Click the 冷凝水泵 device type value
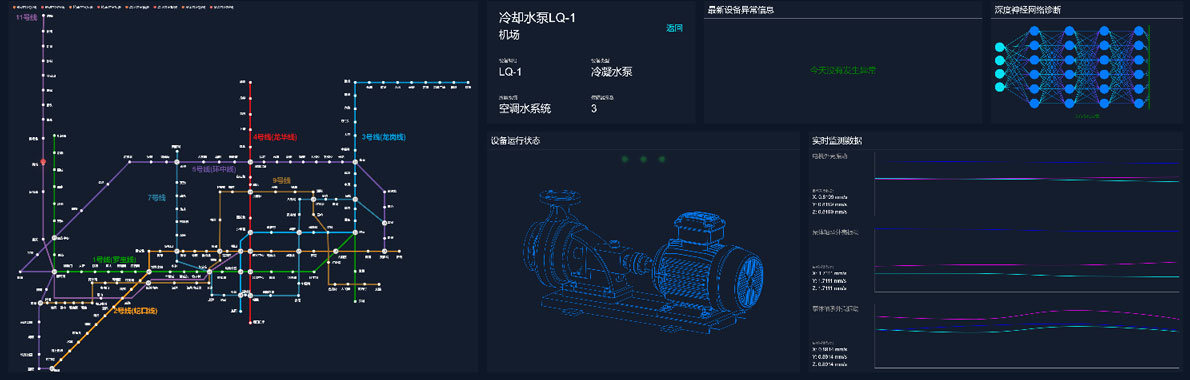Viewport: 1190px width, 380px height. coord(612,72)
